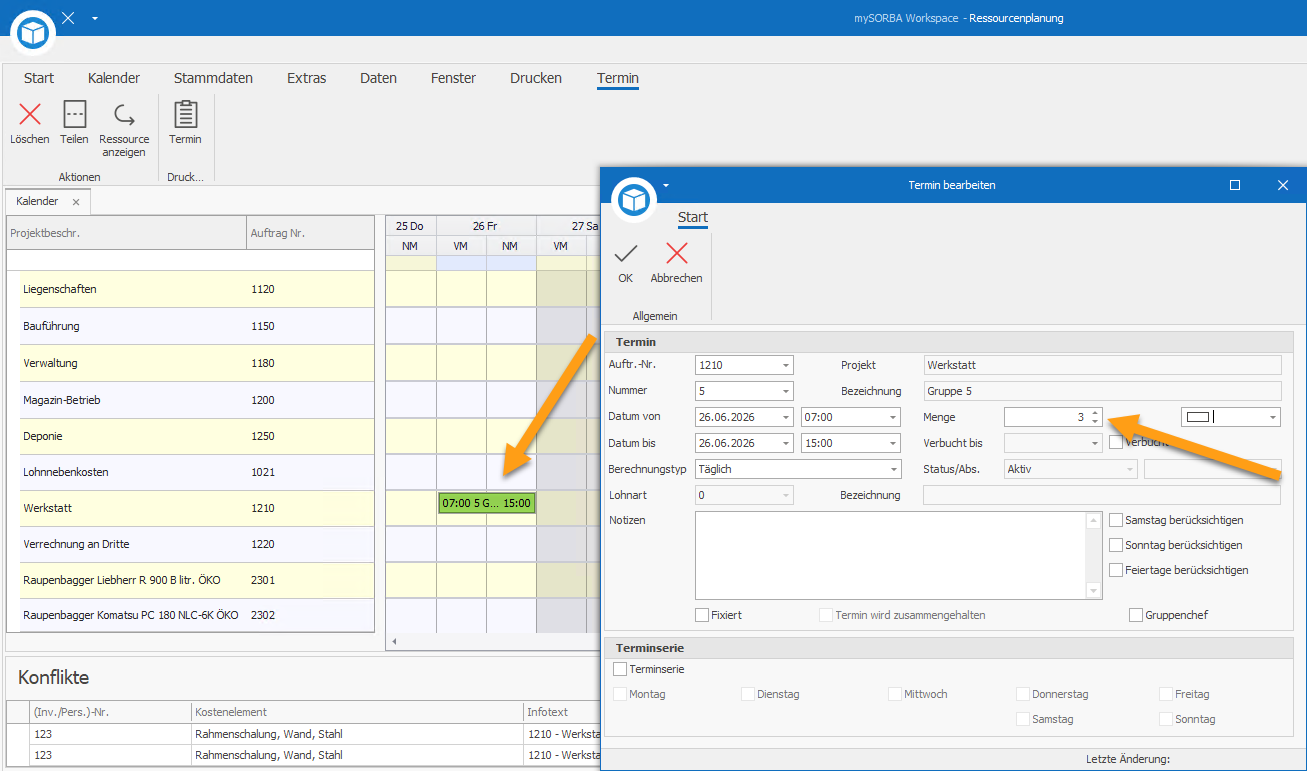
Task: Click into the Notizen text area
Action: (x=891, y=555)
